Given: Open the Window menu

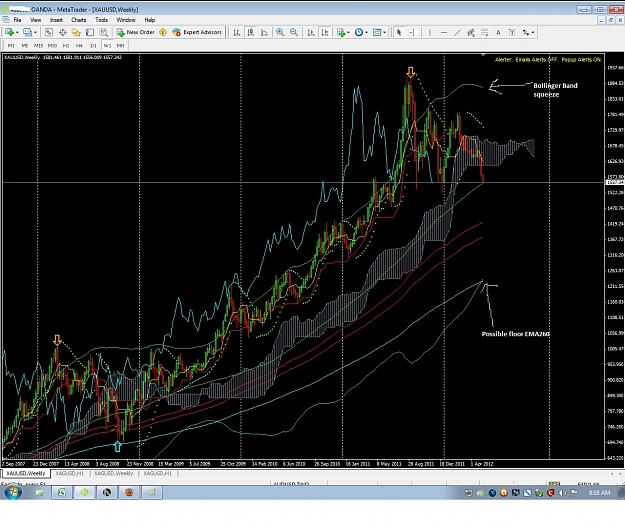Looking at the screenshot, I should click(x=126, y=20).
